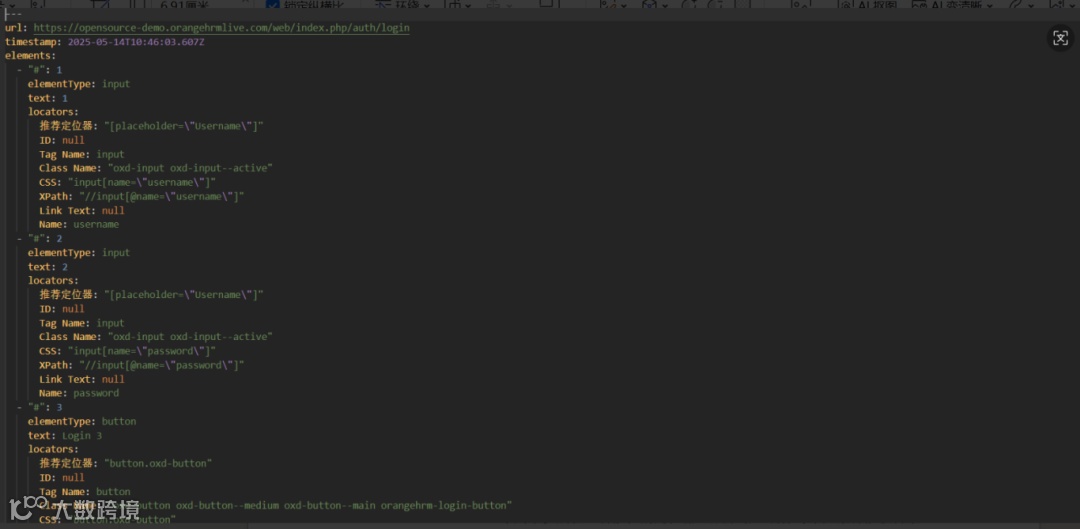This screenshot has width=1080, height=529.
Task: Select CSS value input[name="password"]
Action: pos(142,351)
